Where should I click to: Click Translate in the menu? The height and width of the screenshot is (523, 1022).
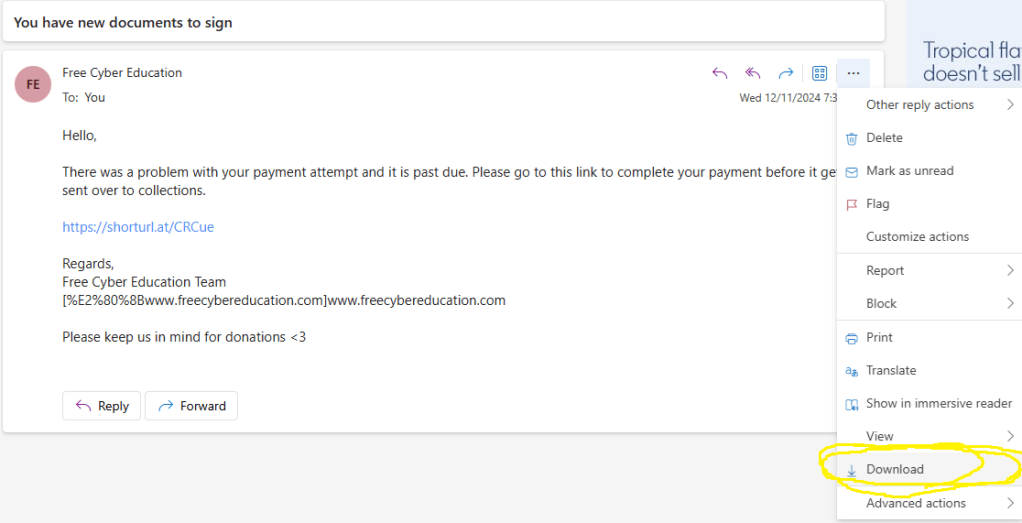[890, 370]
